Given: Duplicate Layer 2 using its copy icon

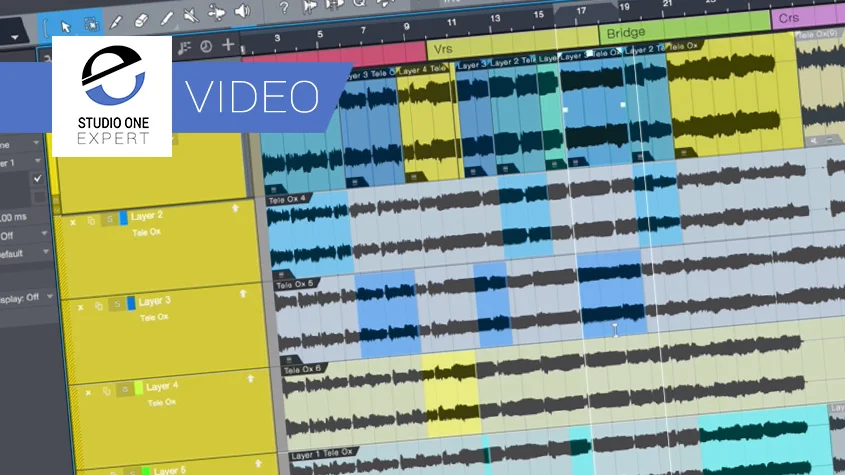Looking at the screenshot, I should point(91,221).
